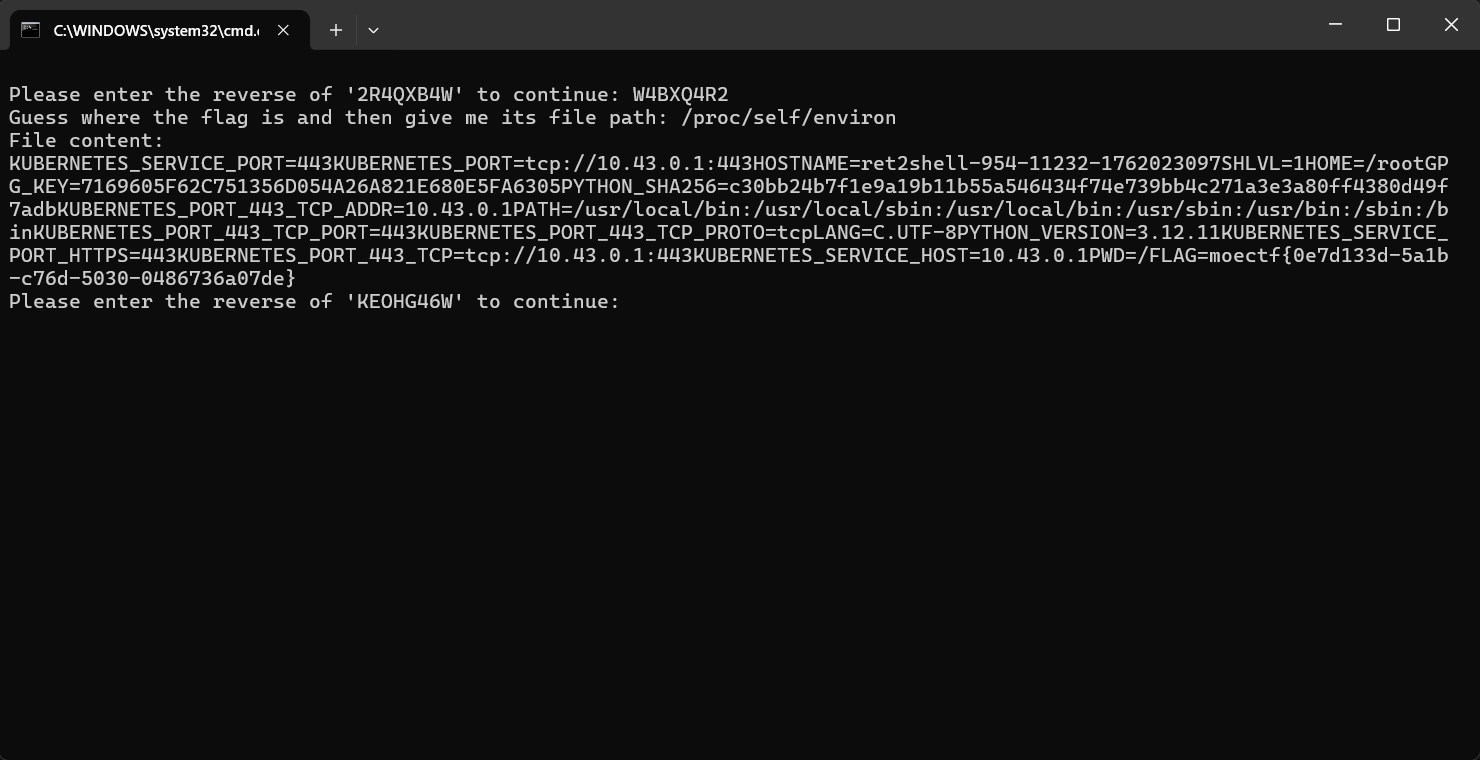Click the entered answer 'W4BXQ4R2'

coord(680,94)
